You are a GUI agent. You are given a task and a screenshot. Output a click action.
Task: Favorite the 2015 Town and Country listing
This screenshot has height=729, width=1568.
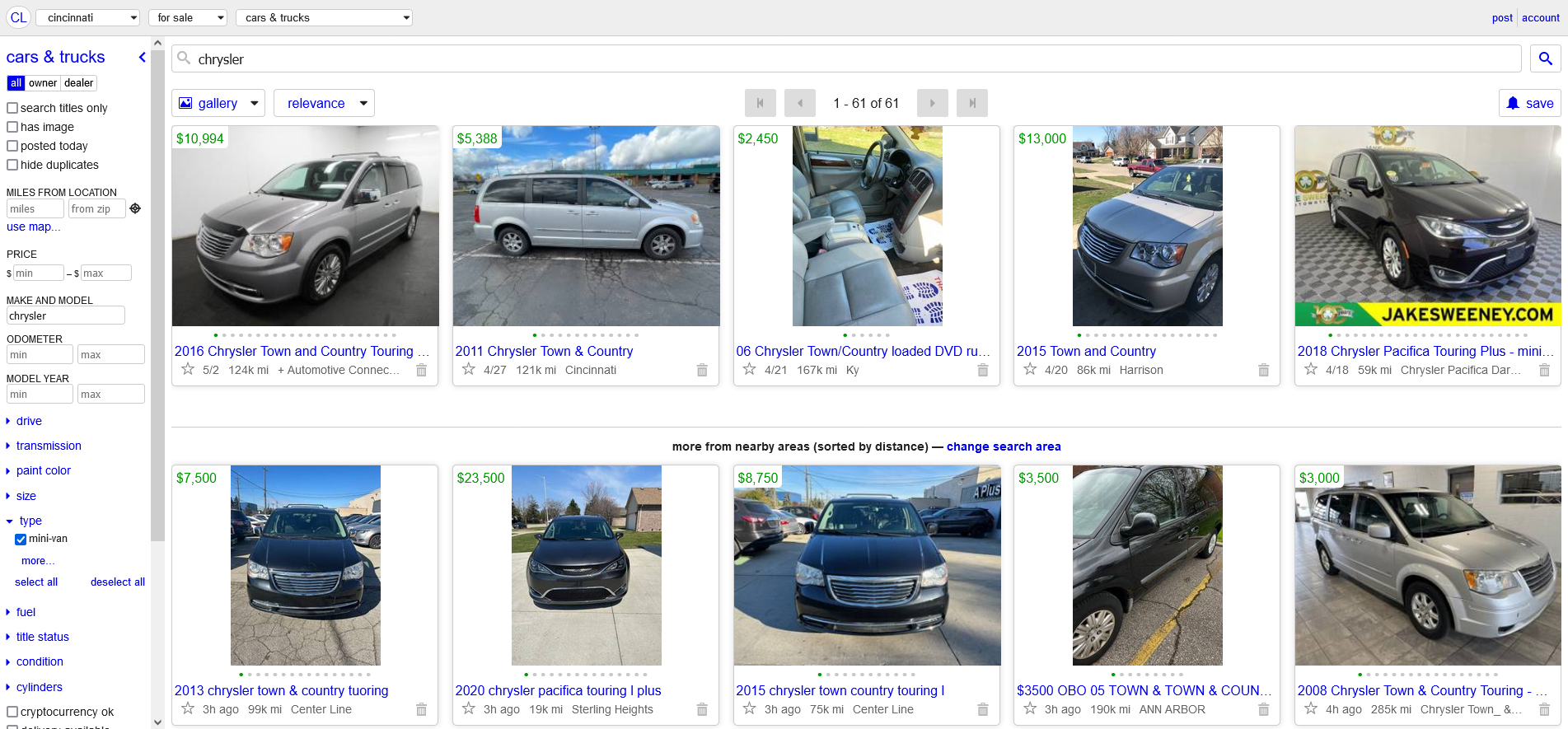pos(1030,369)
